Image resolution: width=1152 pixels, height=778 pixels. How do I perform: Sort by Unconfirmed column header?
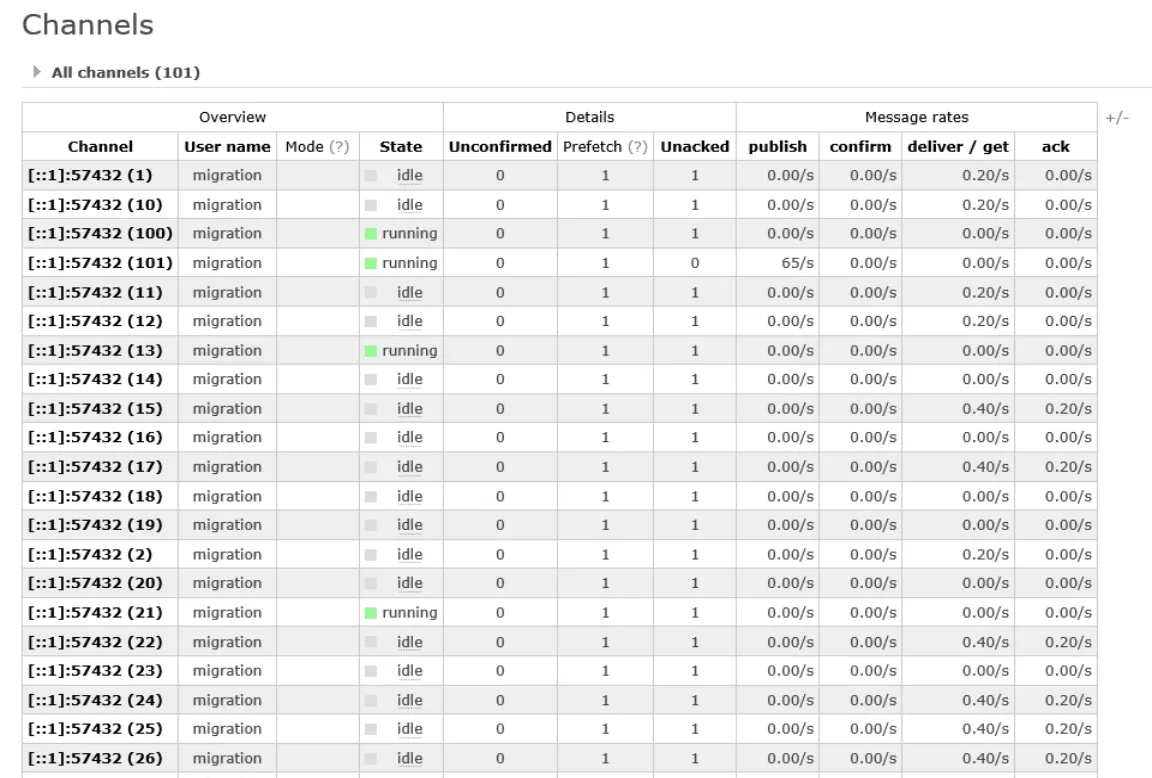[x=500, y=146]
